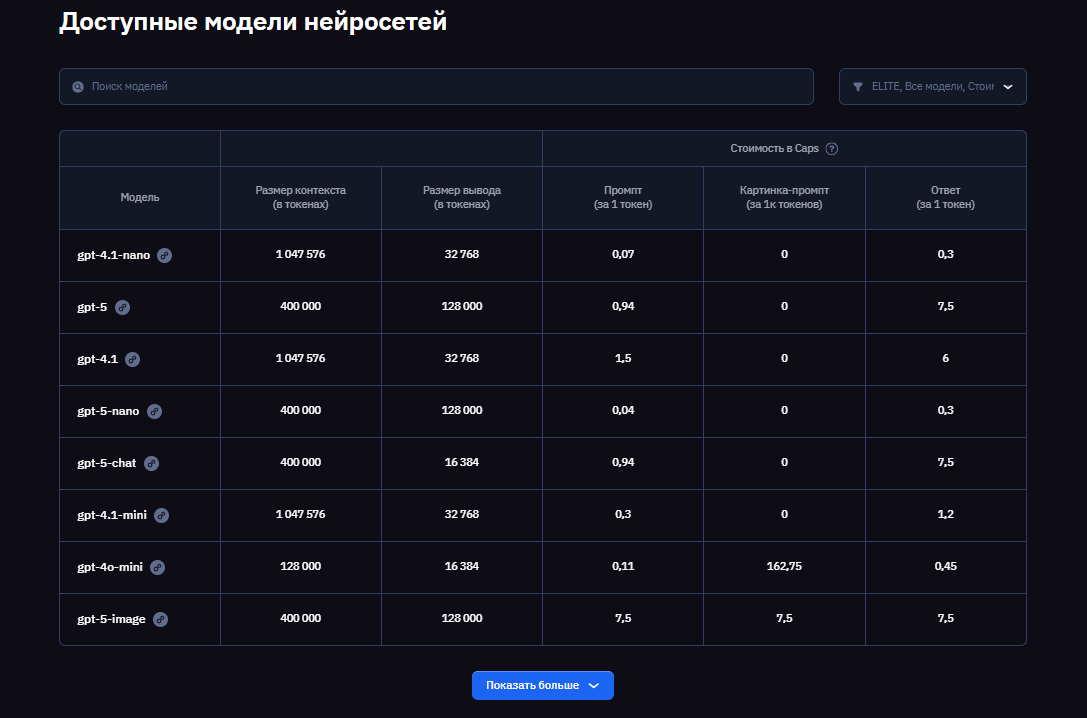Open the link icon next to gpt-4.1-mini

pyautogui.click(x=161, y=515)
